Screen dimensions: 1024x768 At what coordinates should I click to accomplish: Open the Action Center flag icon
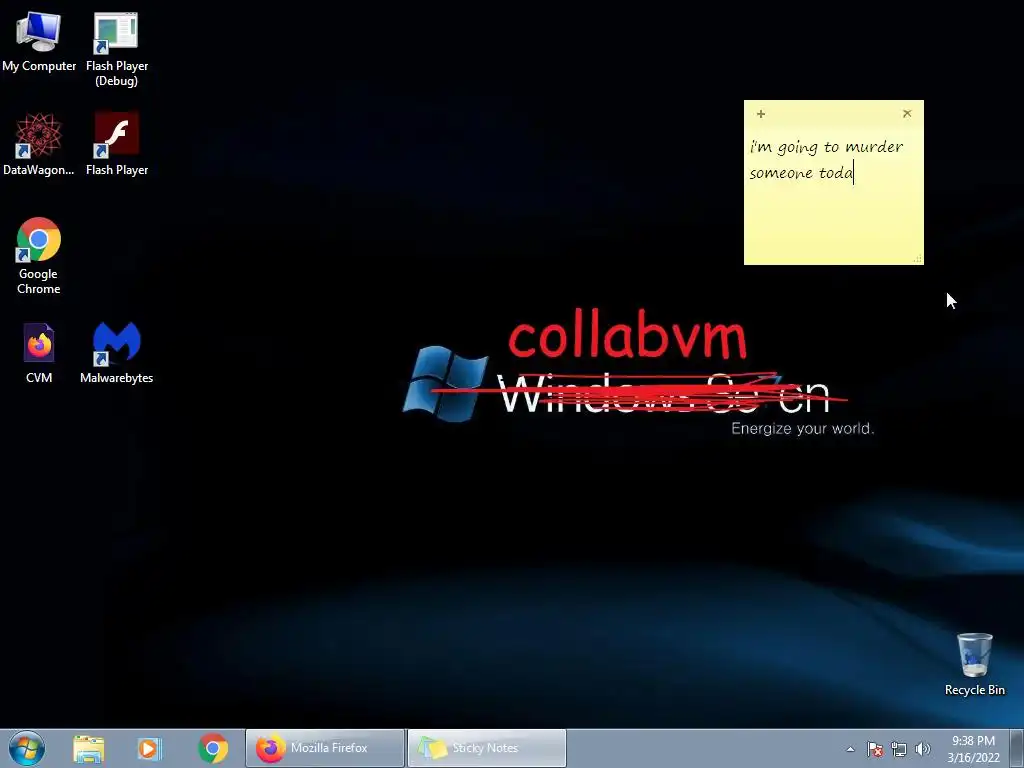[x=875, y=749]
